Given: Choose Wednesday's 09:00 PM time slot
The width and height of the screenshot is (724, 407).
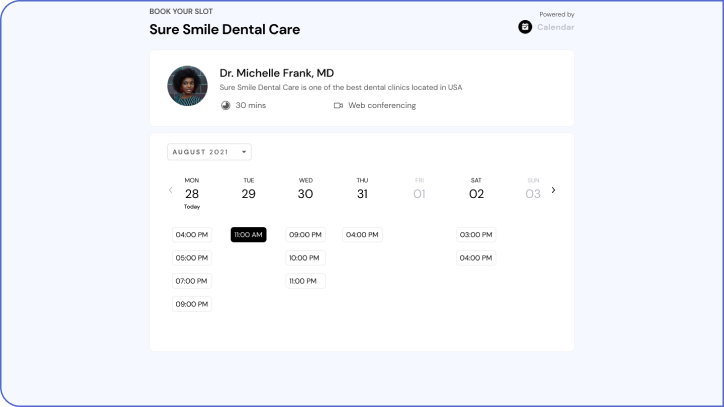Looking at the screenshot, I should click(x=305, y=235).
